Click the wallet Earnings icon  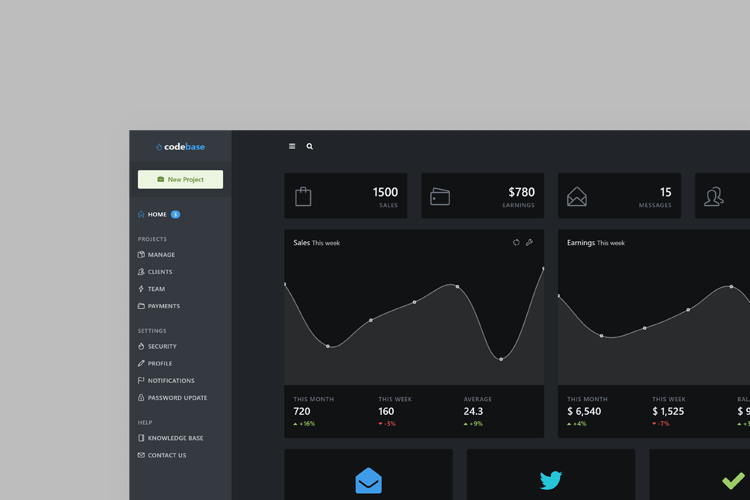[440, 197]
